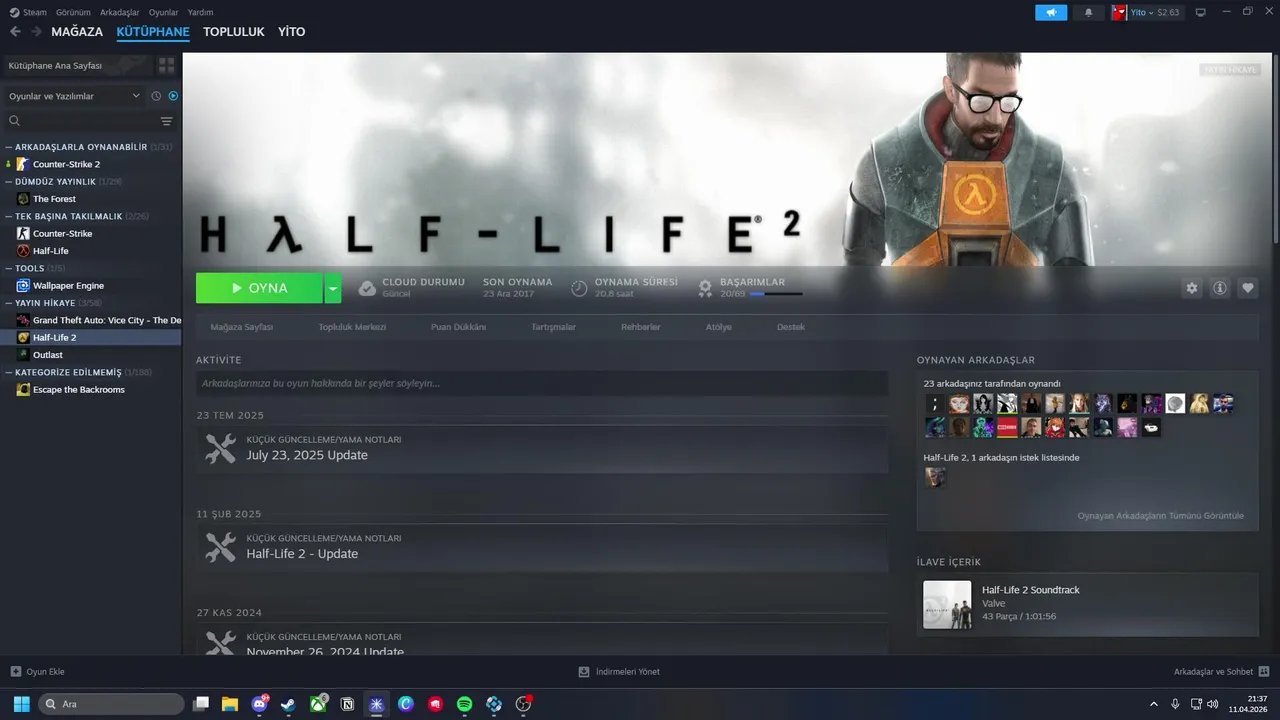Click Kütüphane Ana Sayfası button
The height and width of the screenshot is (720, 1280).
(76, 65)
